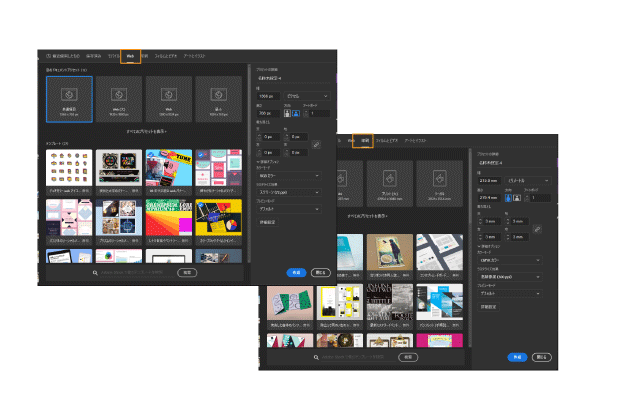Open the RGB color mode dropdown
The width and height of the screenshot is (620, 420).
pos(289,176)
